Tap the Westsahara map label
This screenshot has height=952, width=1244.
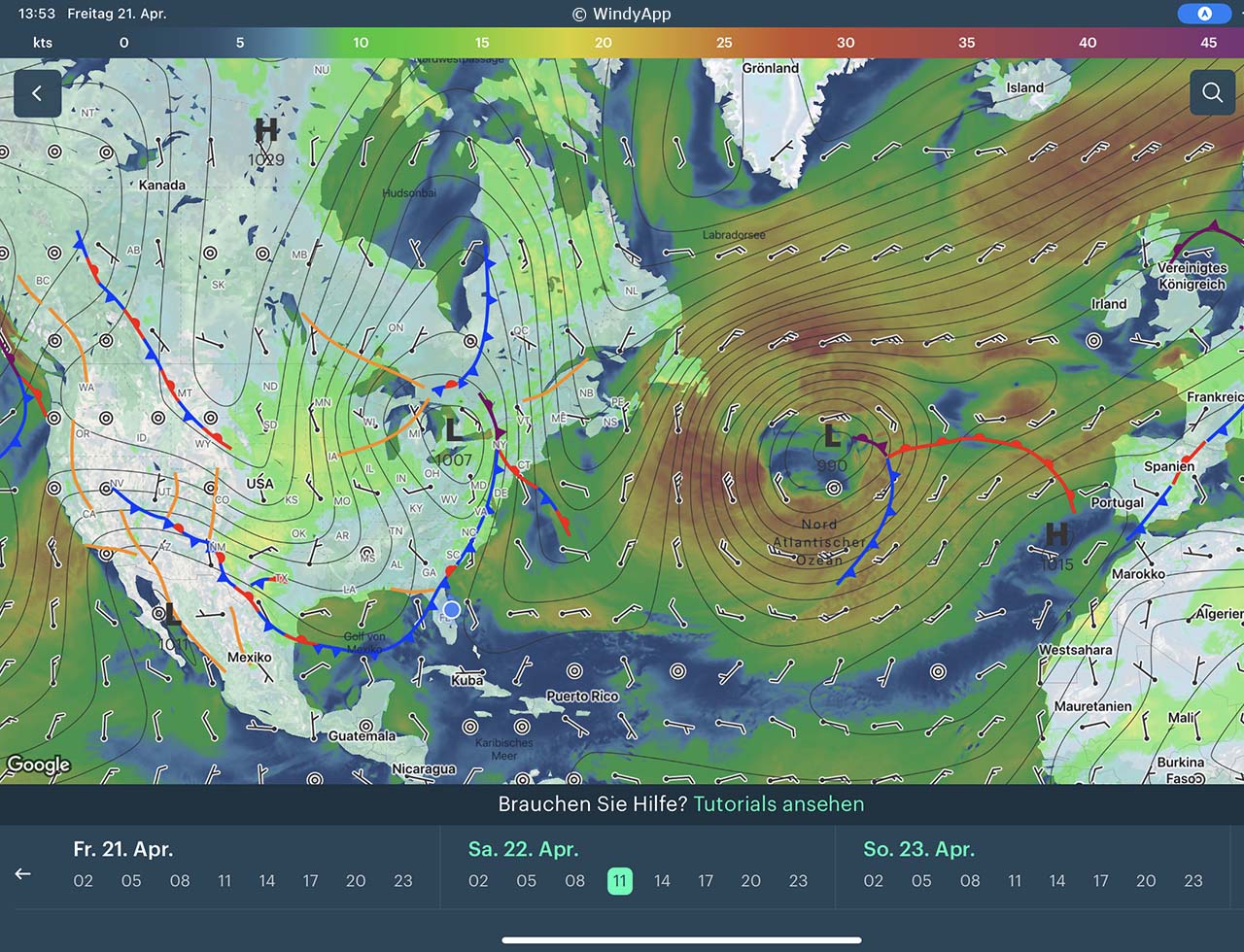click(x=1076, y=650)
